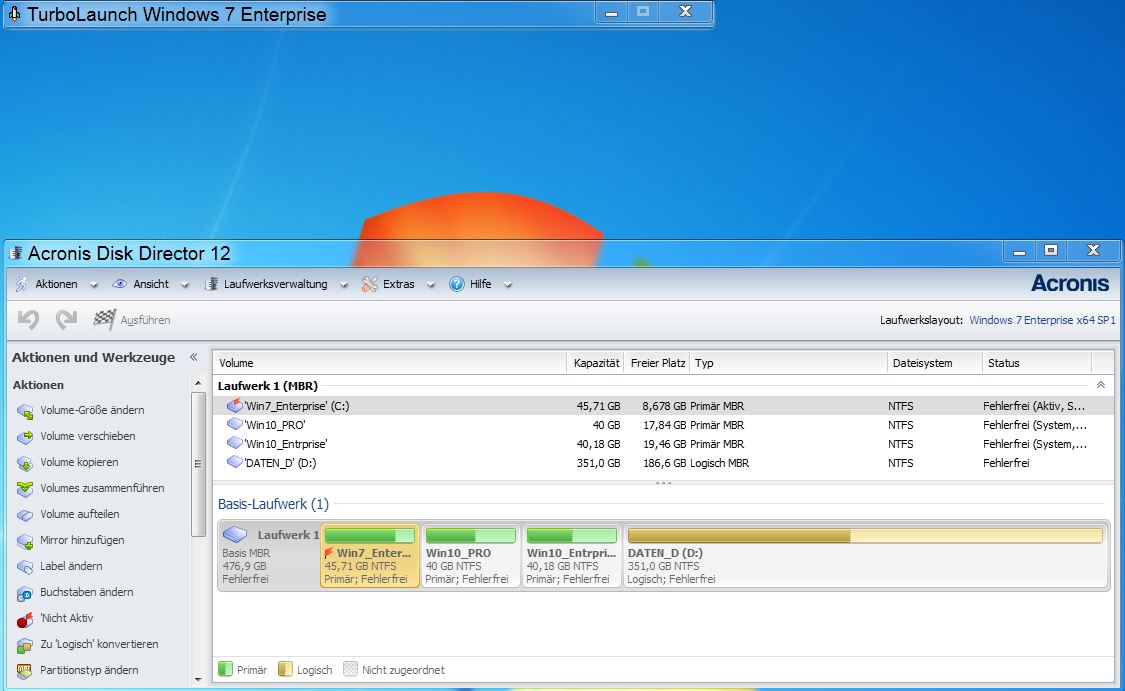Screen dimensions: 1125x691
Task: Click the Aktionen sidebar scrollbar thumb
Action: tap(198, 464)
